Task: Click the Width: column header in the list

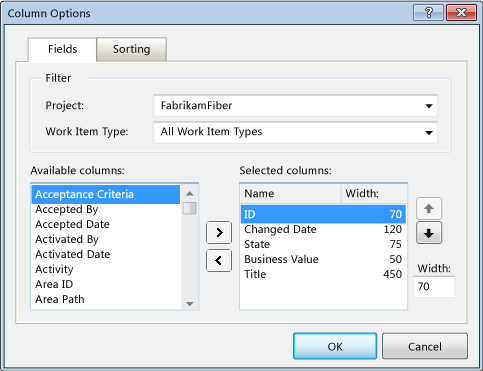Action: (374, 194)
